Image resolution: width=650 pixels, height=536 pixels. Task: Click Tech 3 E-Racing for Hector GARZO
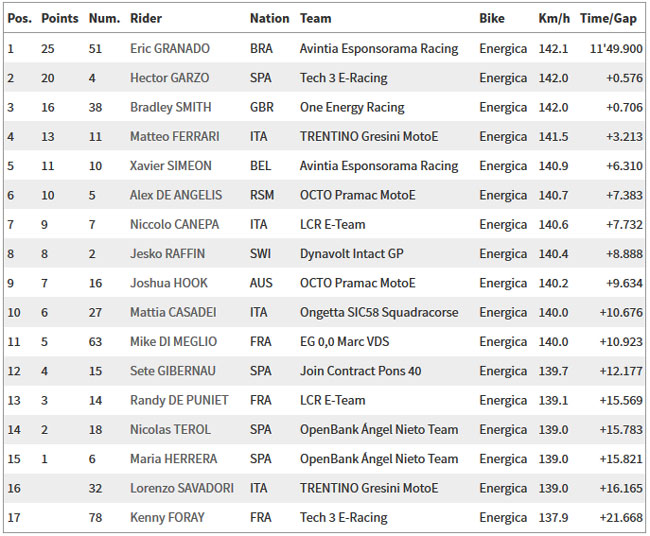tap(343, 78)
